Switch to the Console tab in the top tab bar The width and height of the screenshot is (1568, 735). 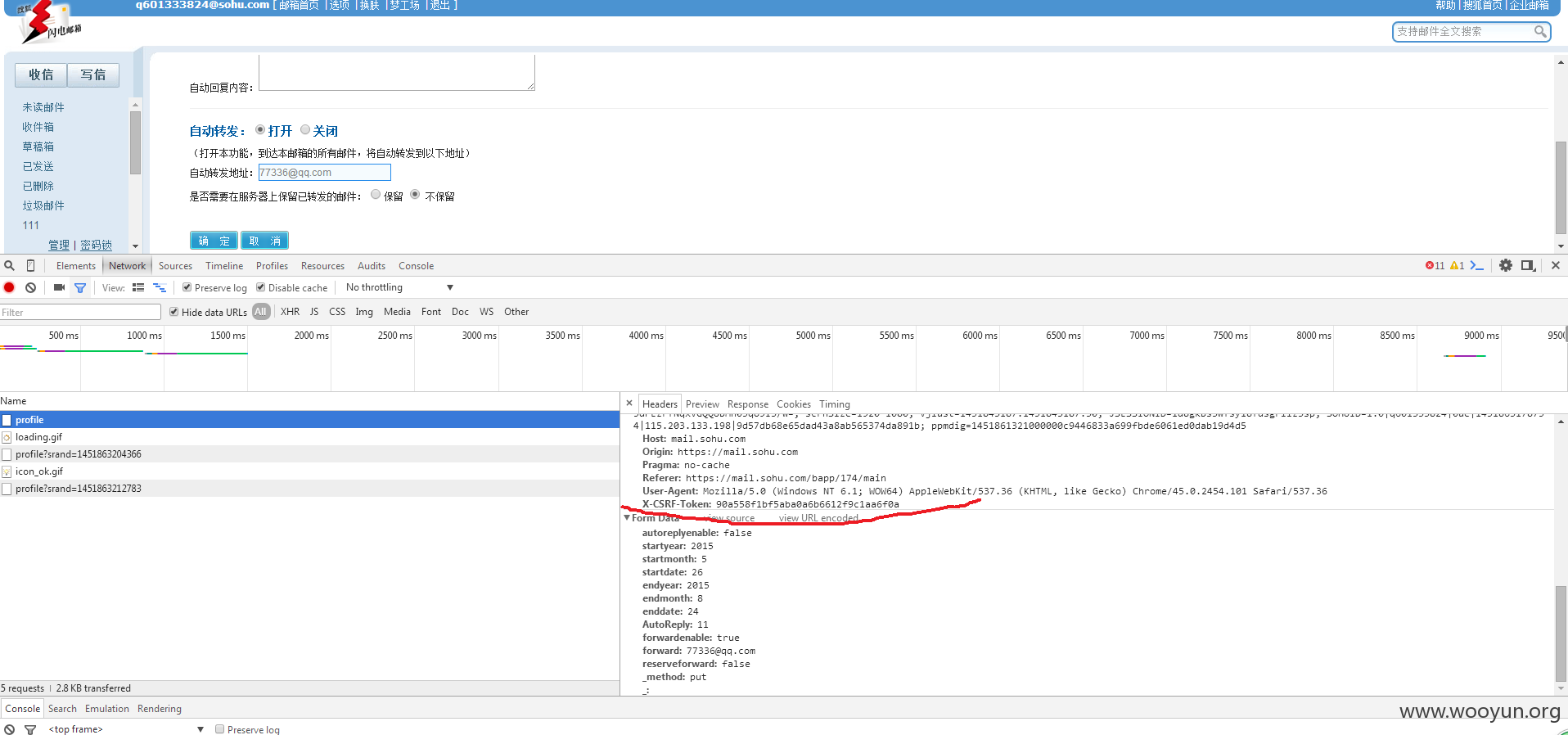[416, 266]
